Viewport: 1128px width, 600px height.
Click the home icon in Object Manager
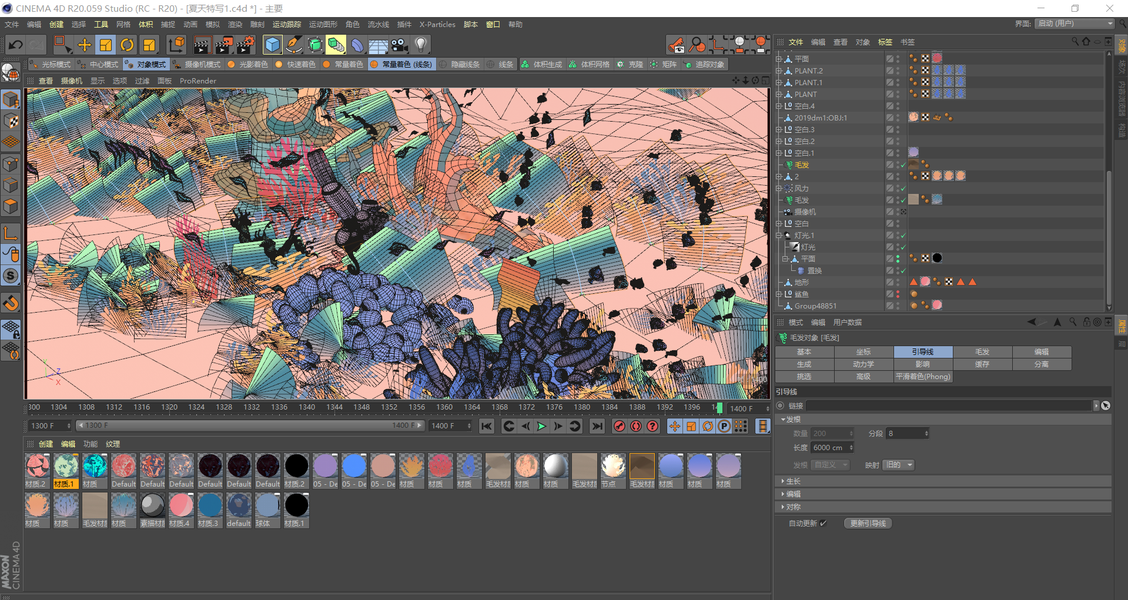(1086, 42)
